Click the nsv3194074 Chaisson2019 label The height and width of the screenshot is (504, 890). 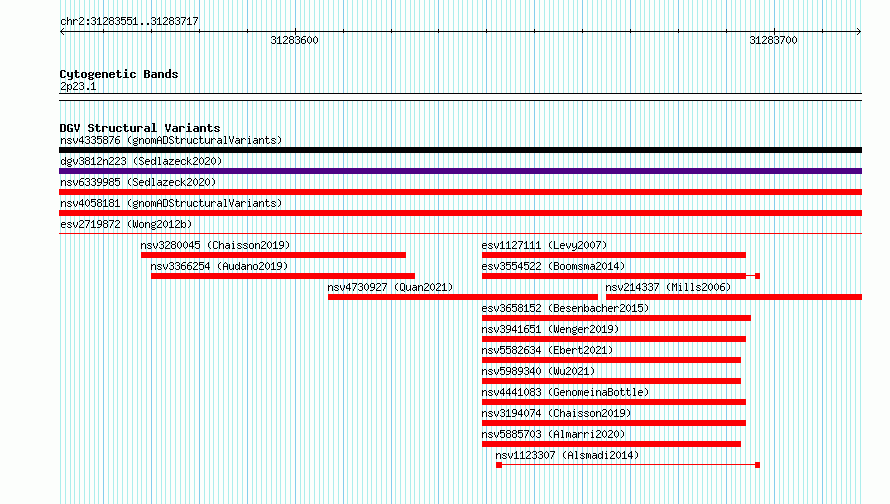(x=556, y=413)
